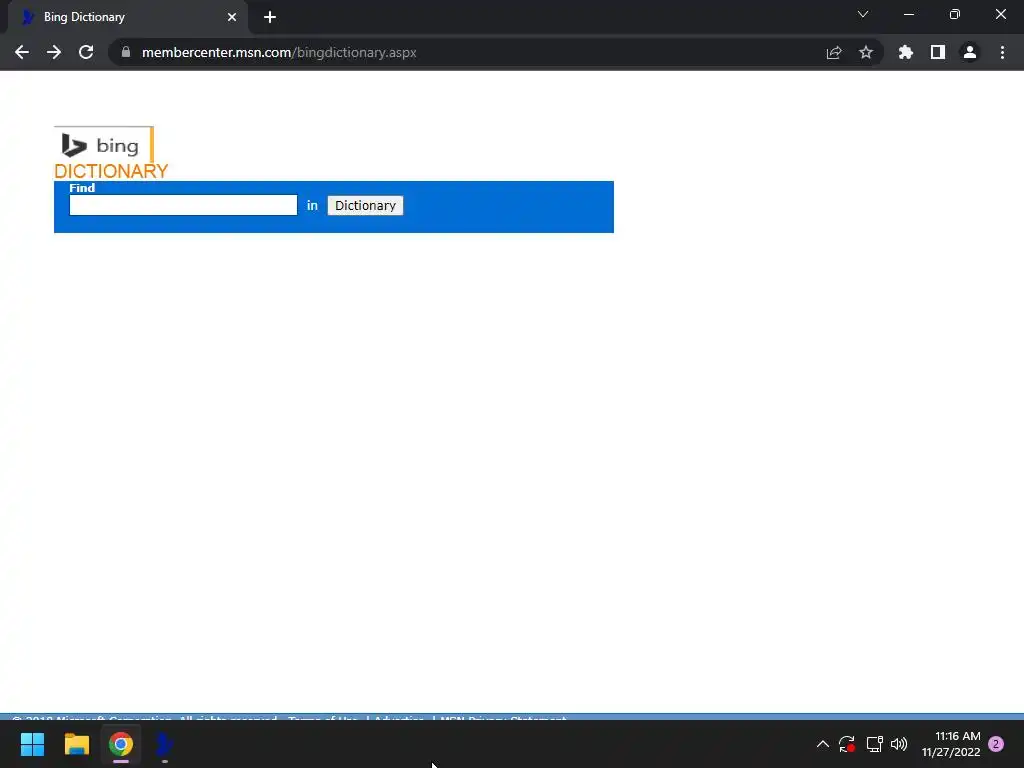Open the notification badge showing 2

tap(996, 744)
